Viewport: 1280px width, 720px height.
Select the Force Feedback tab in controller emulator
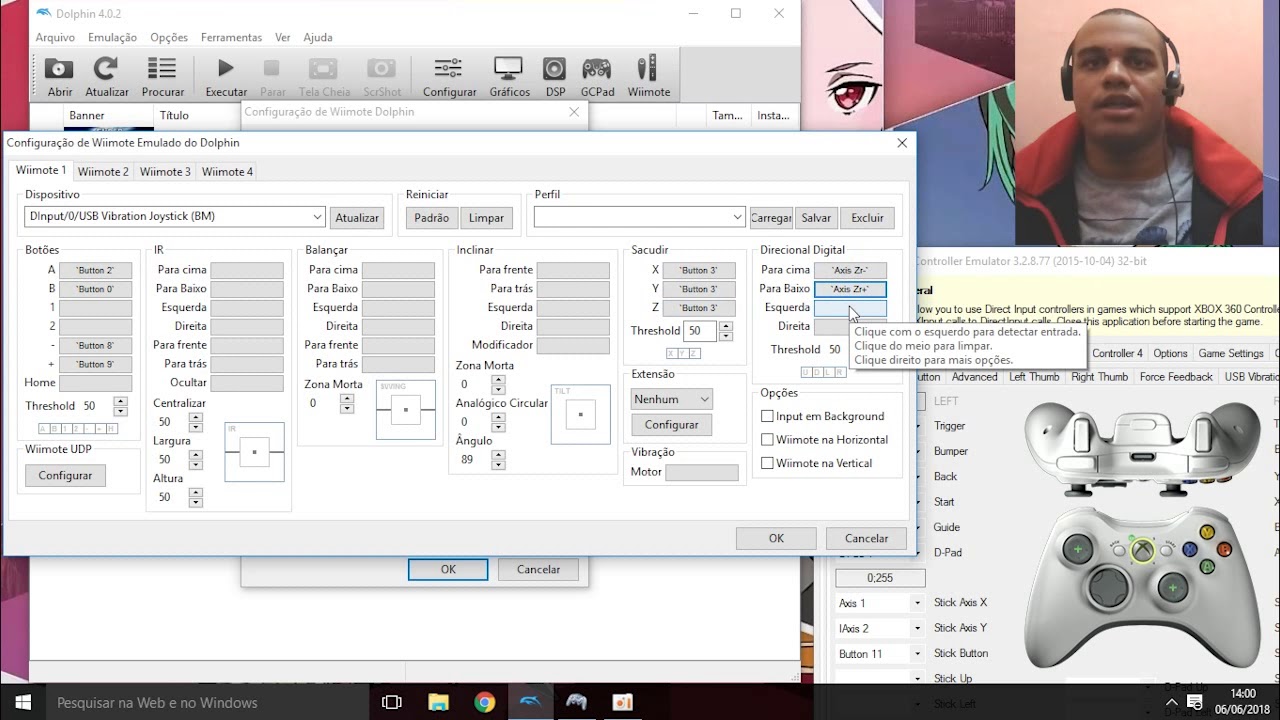(1176, 377)
